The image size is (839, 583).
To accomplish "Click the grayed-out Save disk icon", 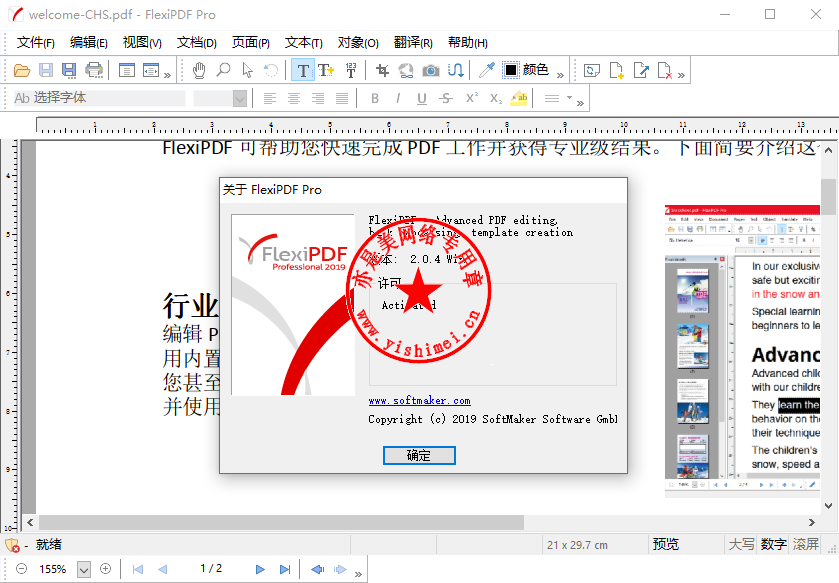I will (46, 70).
